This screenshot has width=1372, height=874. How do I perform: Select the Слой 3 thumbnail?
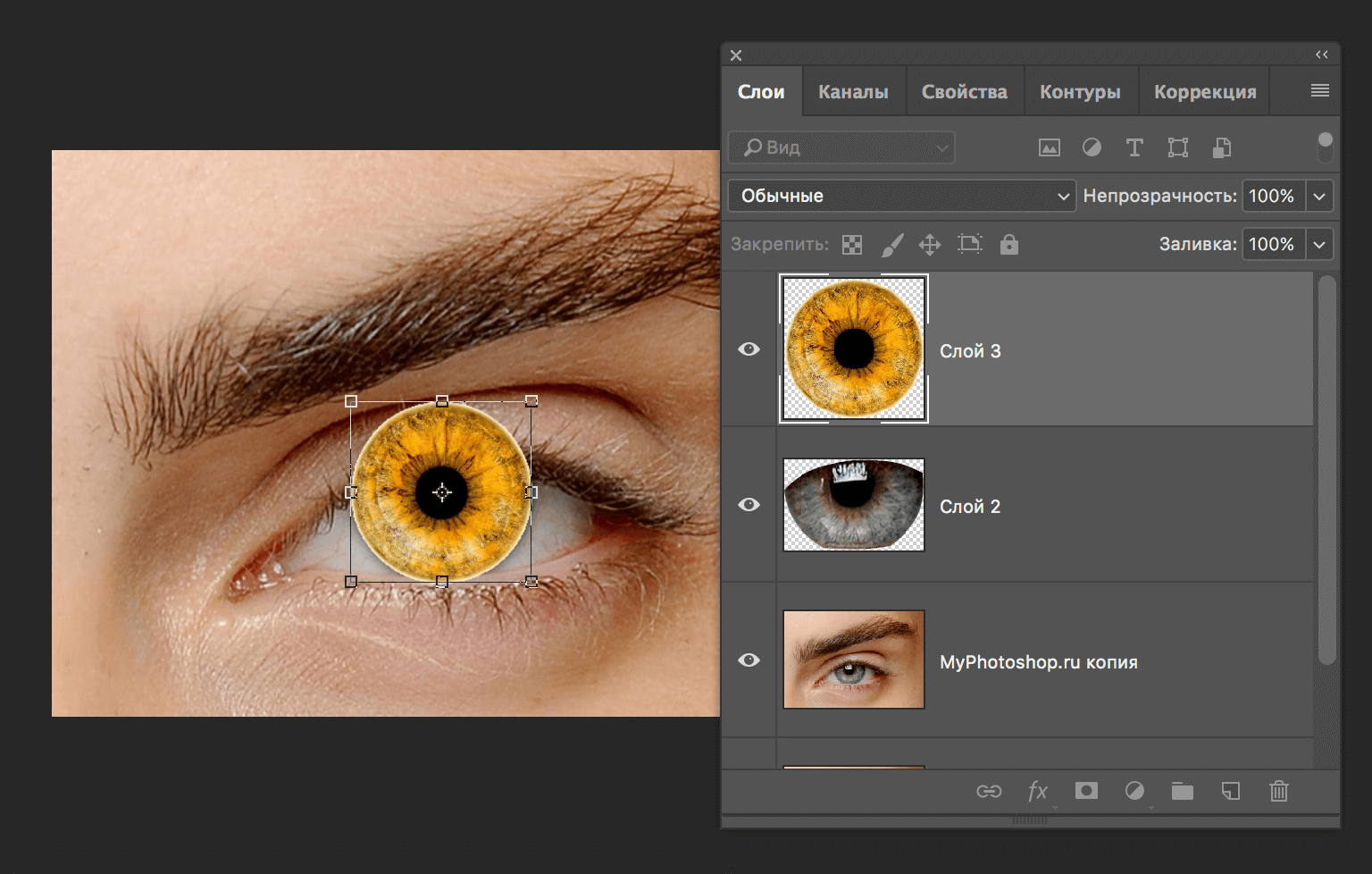pyautogui.click(x=853, y=349)
